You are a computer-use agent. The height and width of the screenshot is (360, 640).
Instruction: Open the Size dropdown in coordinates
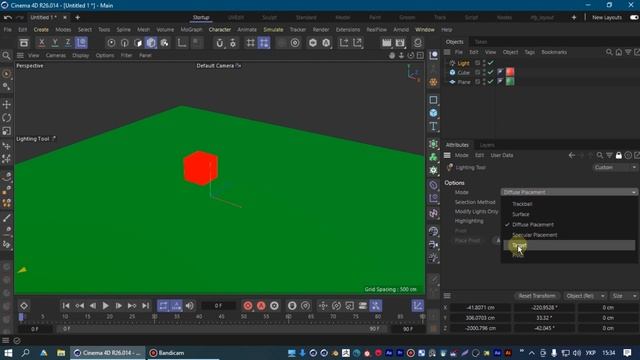(x=624, y=296)
